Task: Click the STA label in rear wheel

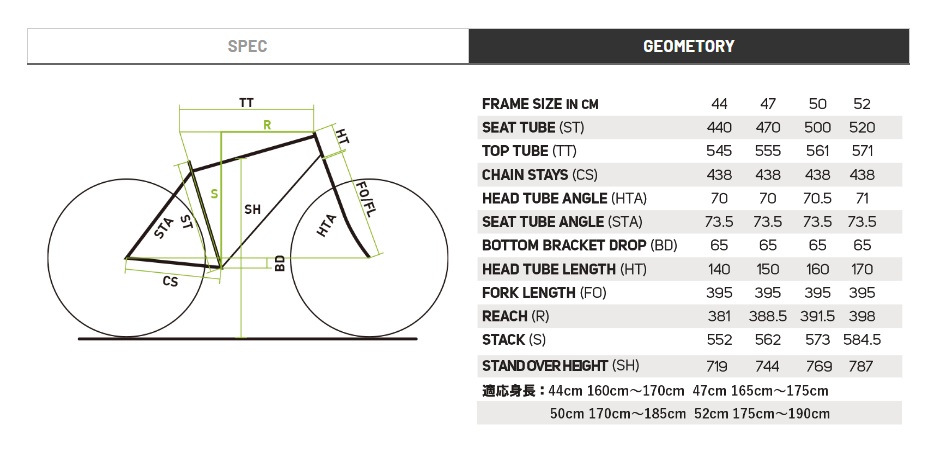Action: 164,228
